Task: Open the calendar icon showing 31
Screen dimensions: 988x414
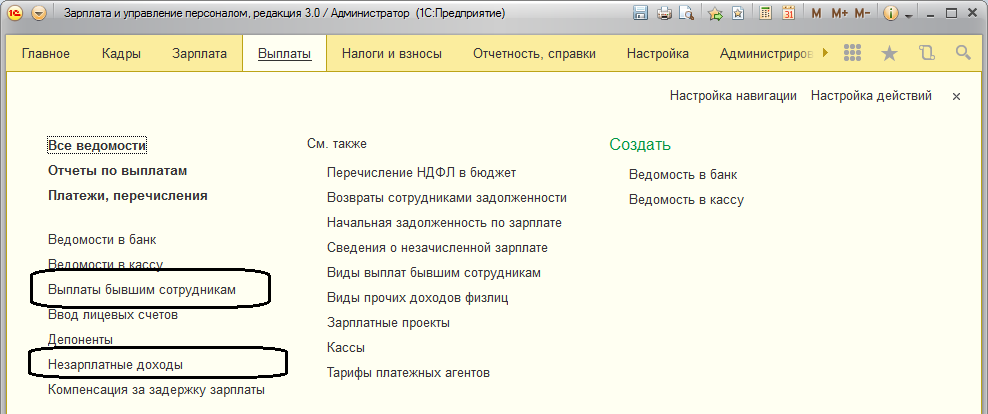Action: (x=788, y=13)
